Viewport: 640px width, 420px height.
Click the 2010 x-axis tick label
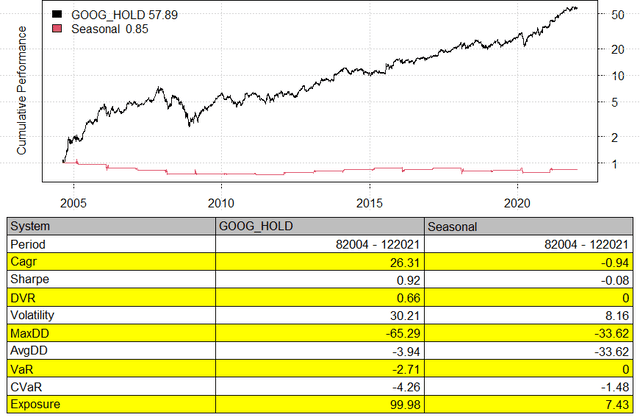pos(221,203)
